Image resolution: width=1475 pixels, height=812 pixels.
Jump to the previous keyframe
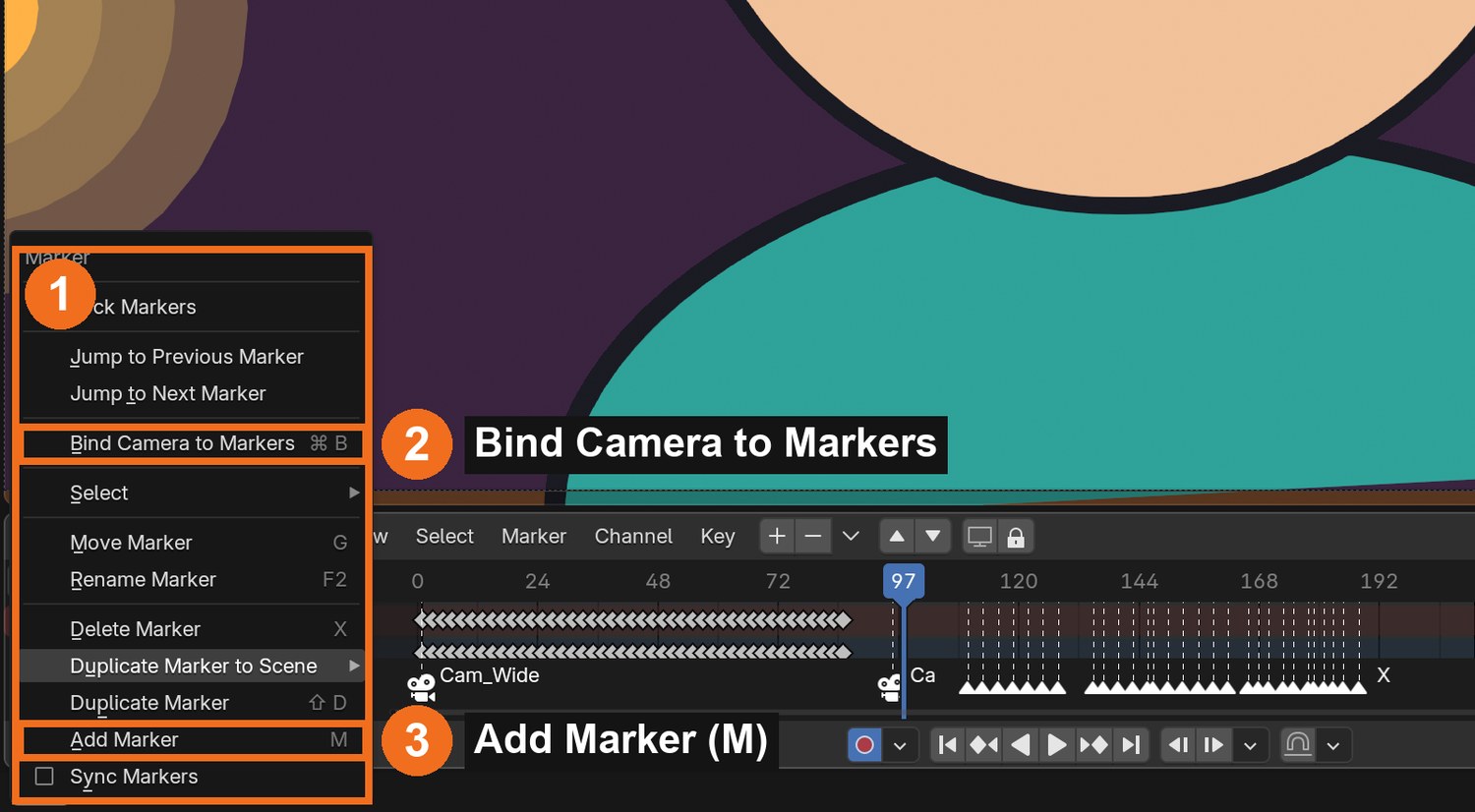(984, 745)
